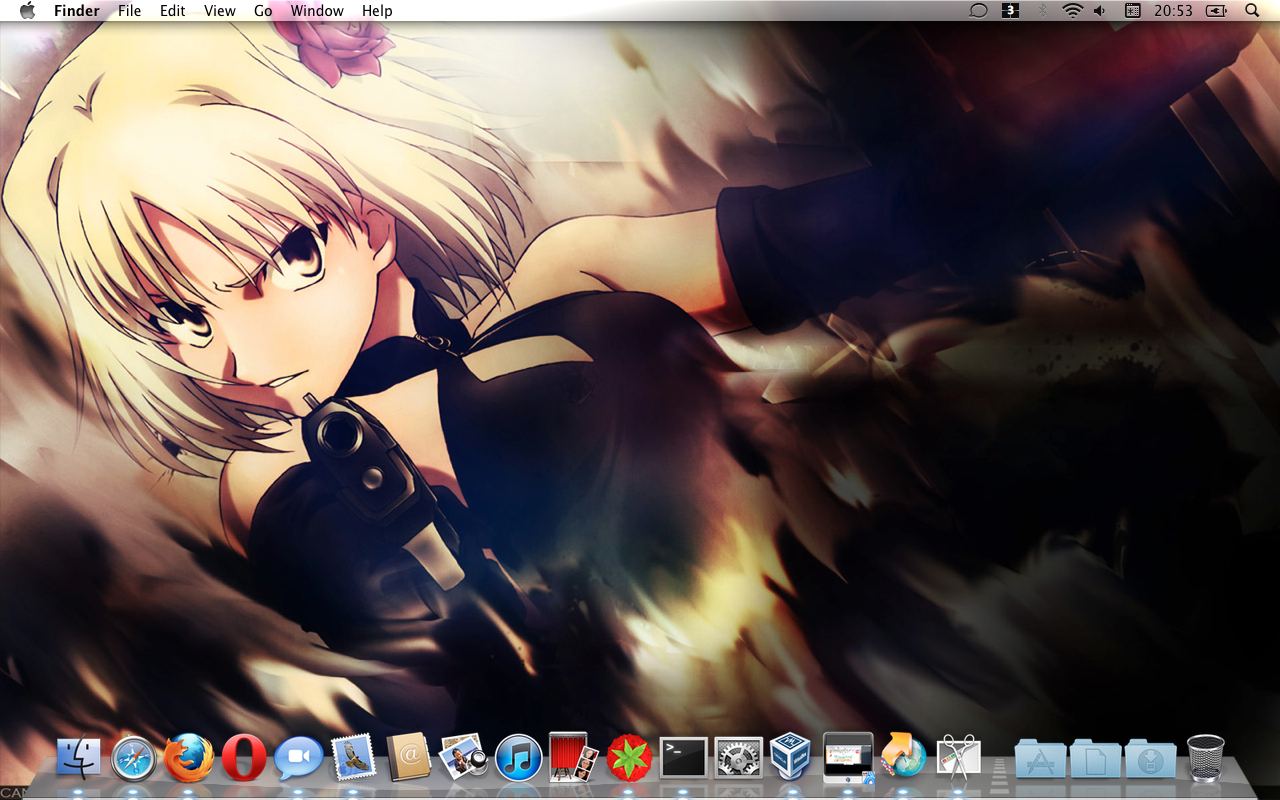Image resolution: width=1280 pixels, height=800 pixels.
Task: Open the screen sharing monitor icon
Action: [x=848, y=758]
